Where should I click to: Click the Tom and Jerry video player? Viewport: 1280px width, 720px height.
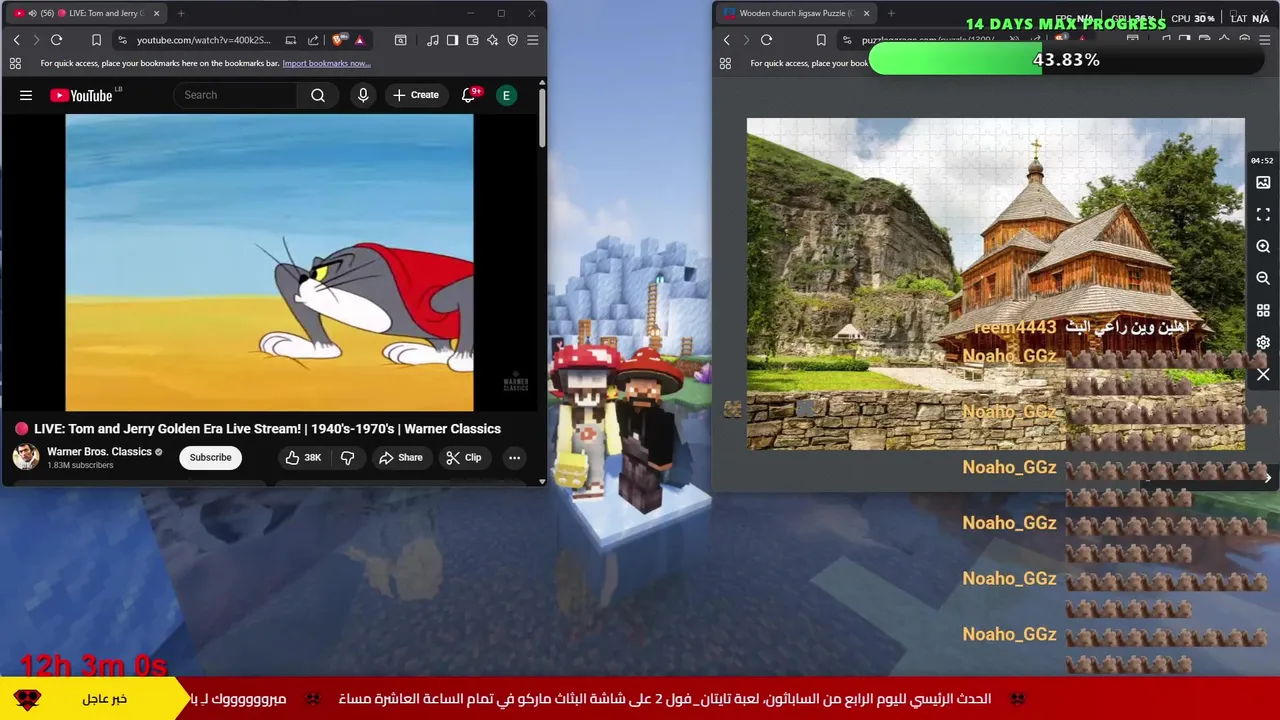(x=269, y=262)
